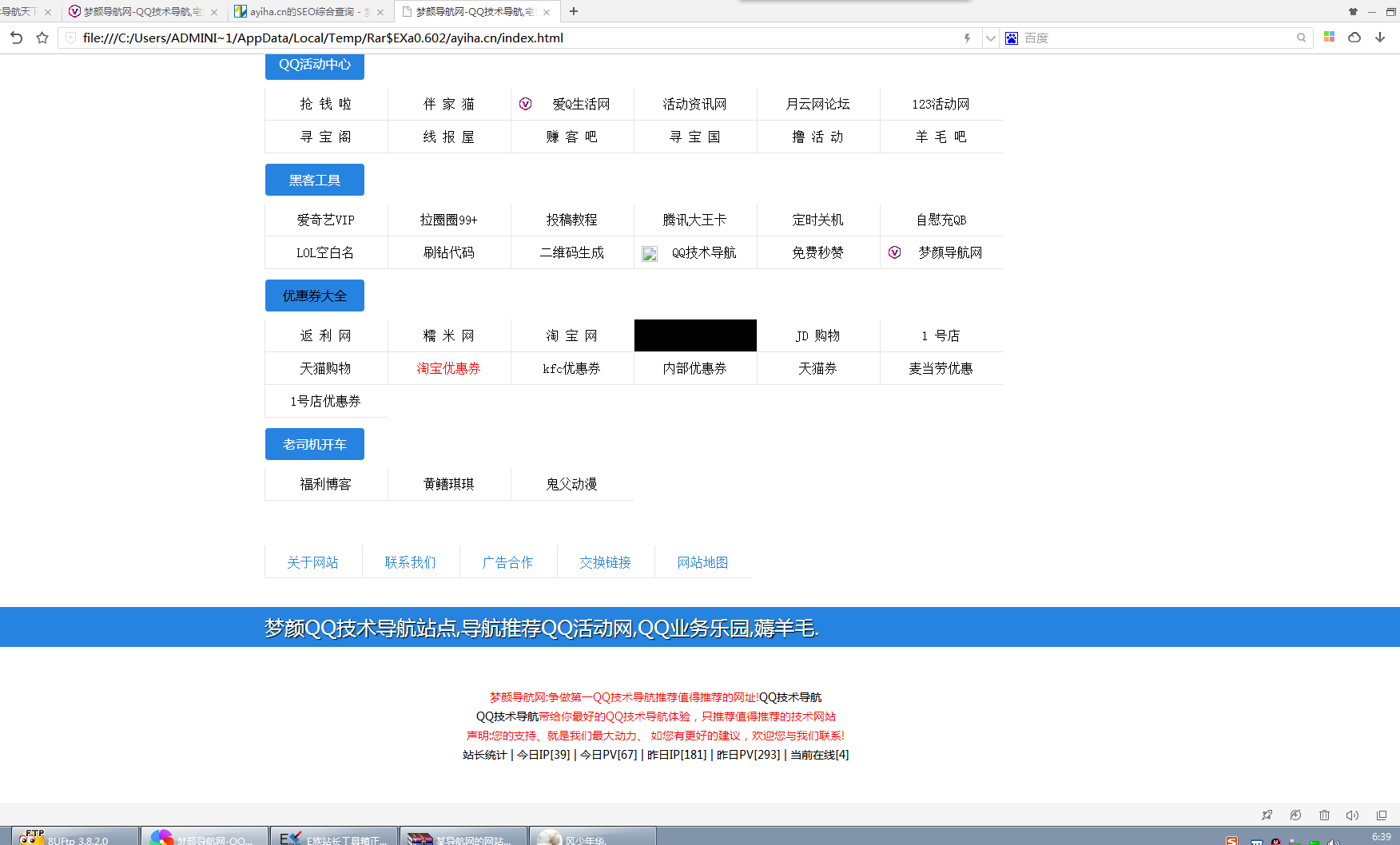Click the 站长统计 link
The width and height of the screenshot is (1400, 845).
tap(485, 755)
